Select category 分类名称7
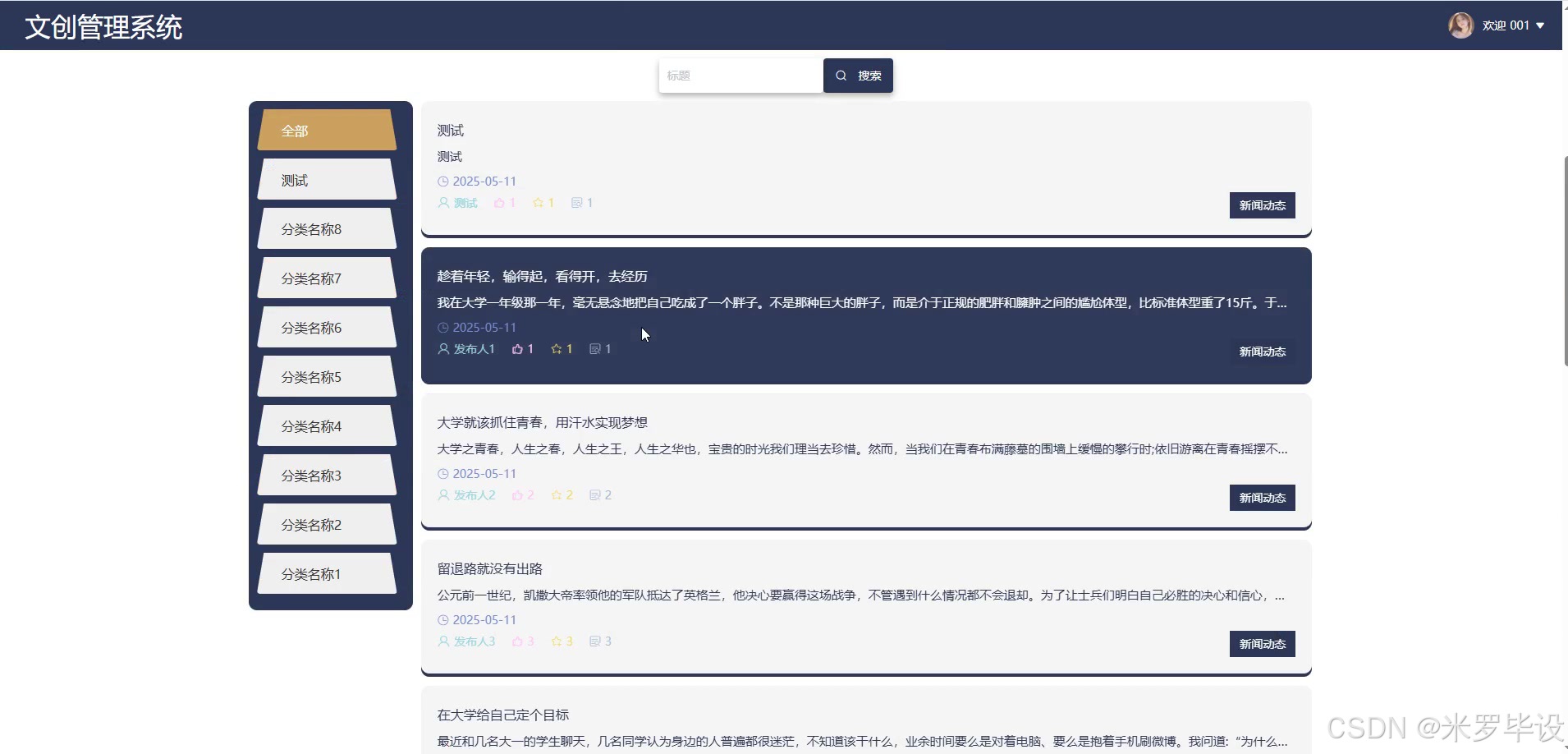Screen dimensions: 1568x754 (x=327, y=278)
